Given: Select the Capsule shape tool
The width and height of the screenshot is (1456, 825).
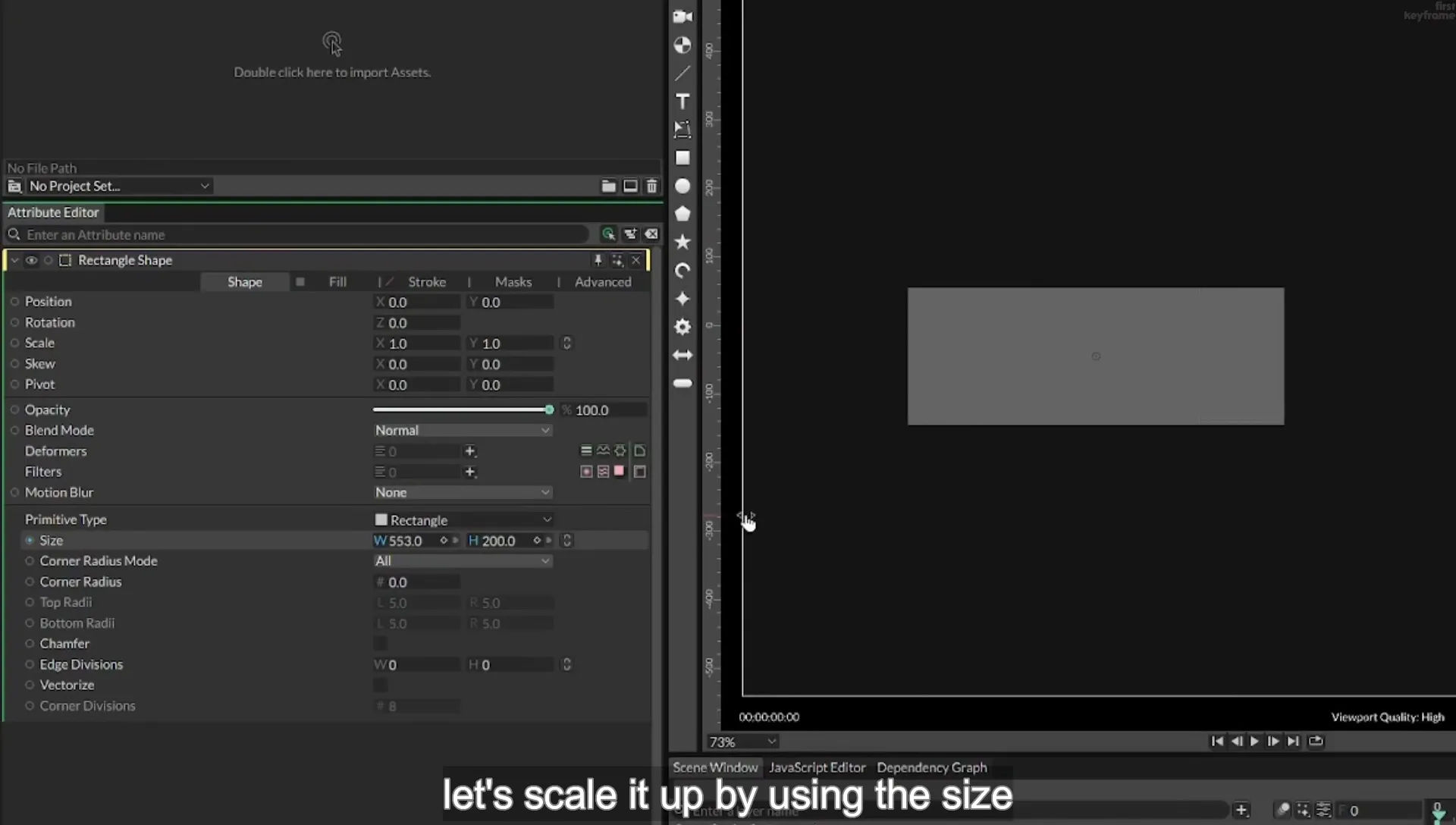Looking at the screenshot, I should click(682, 383).
